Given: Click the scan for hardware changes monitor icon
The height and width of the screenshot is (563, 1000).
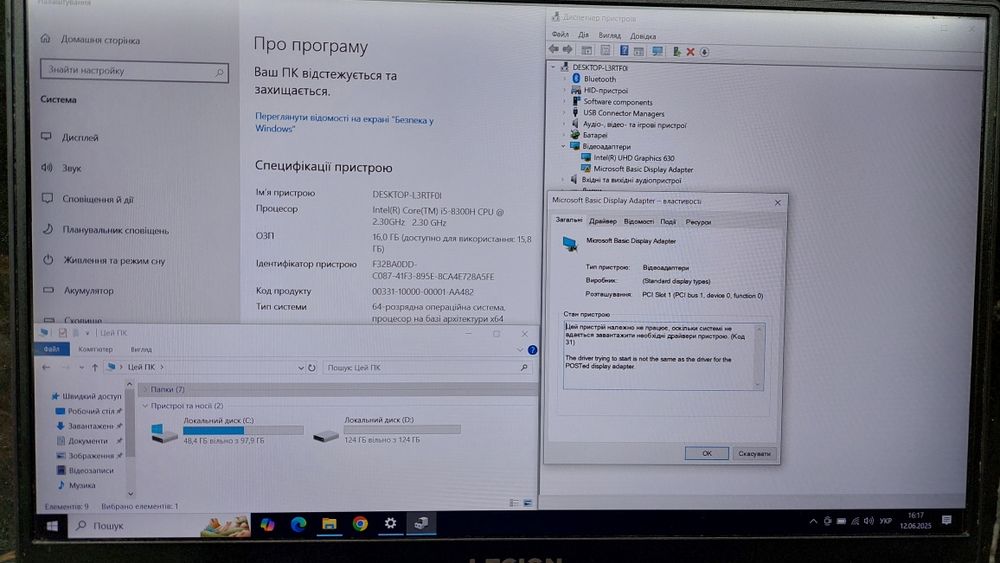Looking at the screenshot, I should tap(658, 52).
